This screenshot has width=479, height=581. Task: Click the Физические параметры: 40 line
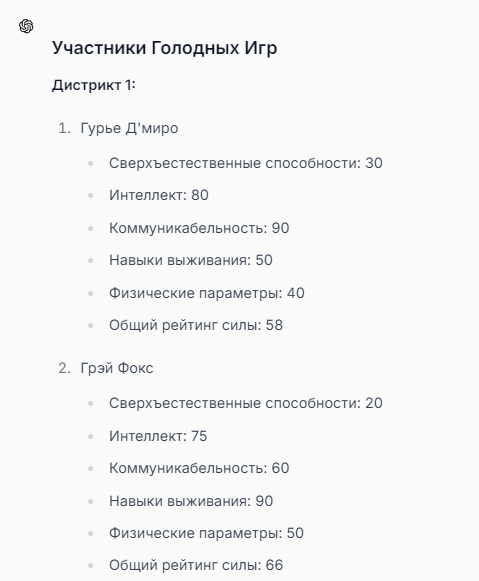click(207, 293)
